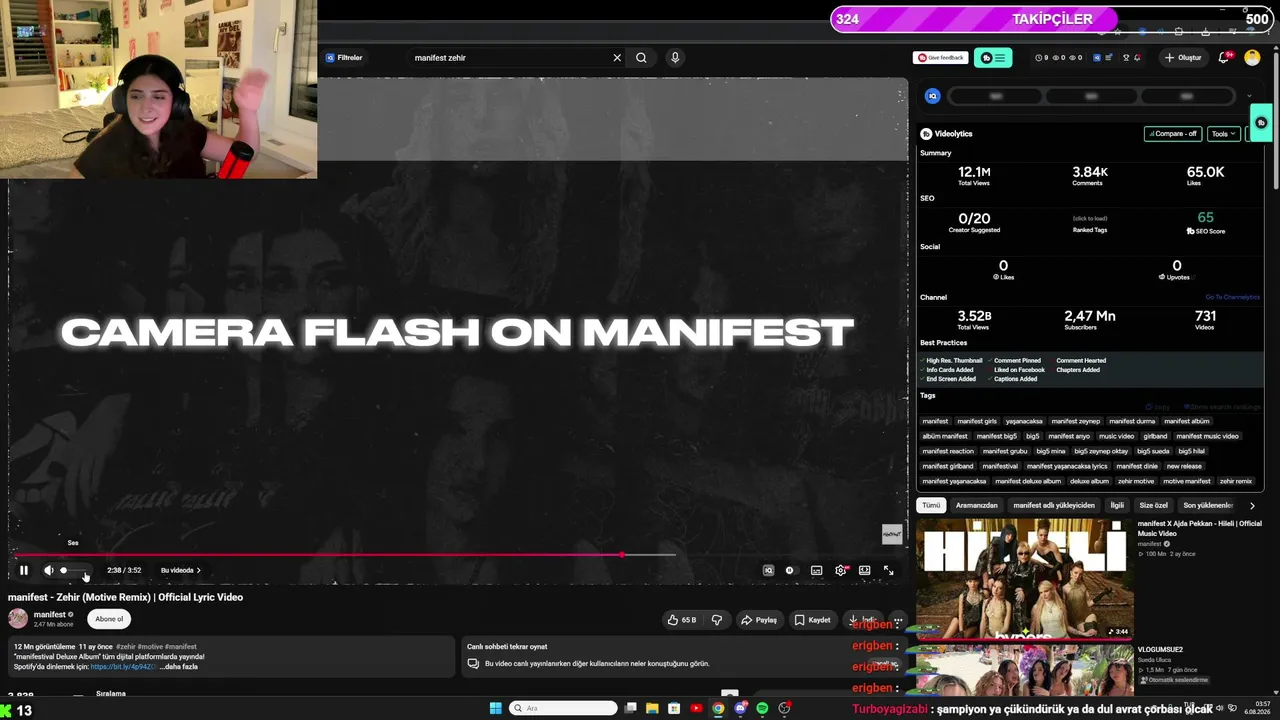The image size is (1280, 720).
Task: Select the Aramanızdan filter chip
Action: 976,505
